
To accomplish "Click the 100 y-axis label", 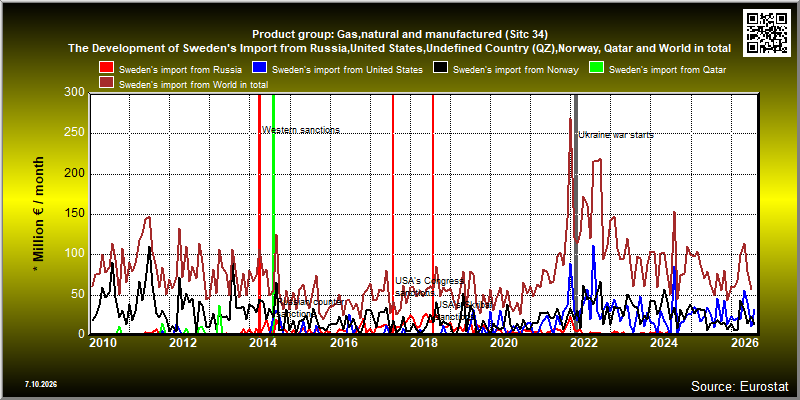I will tap(74, 255).
